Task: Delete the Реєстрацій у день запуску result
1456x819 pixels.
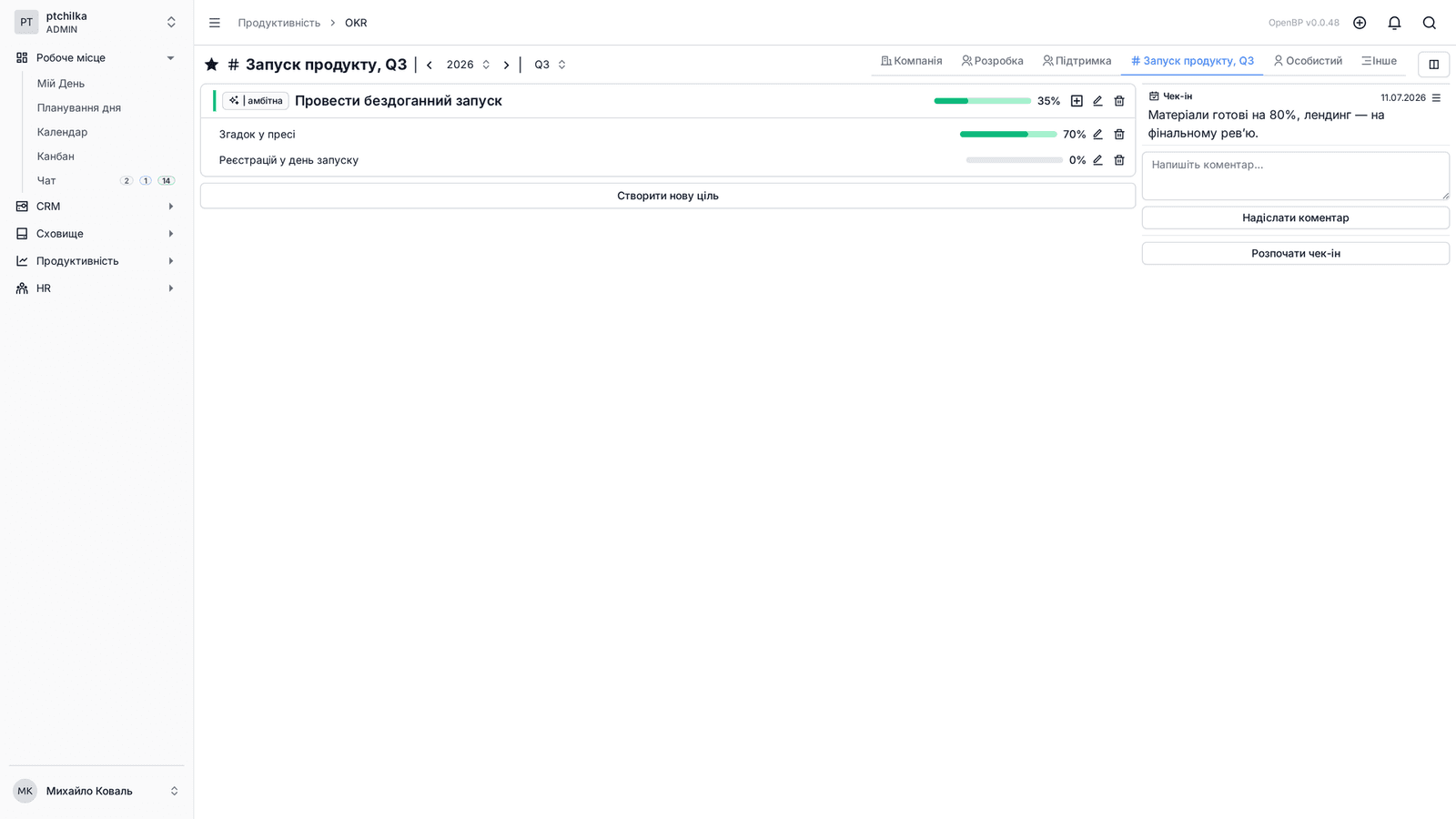Action: 1119,160
